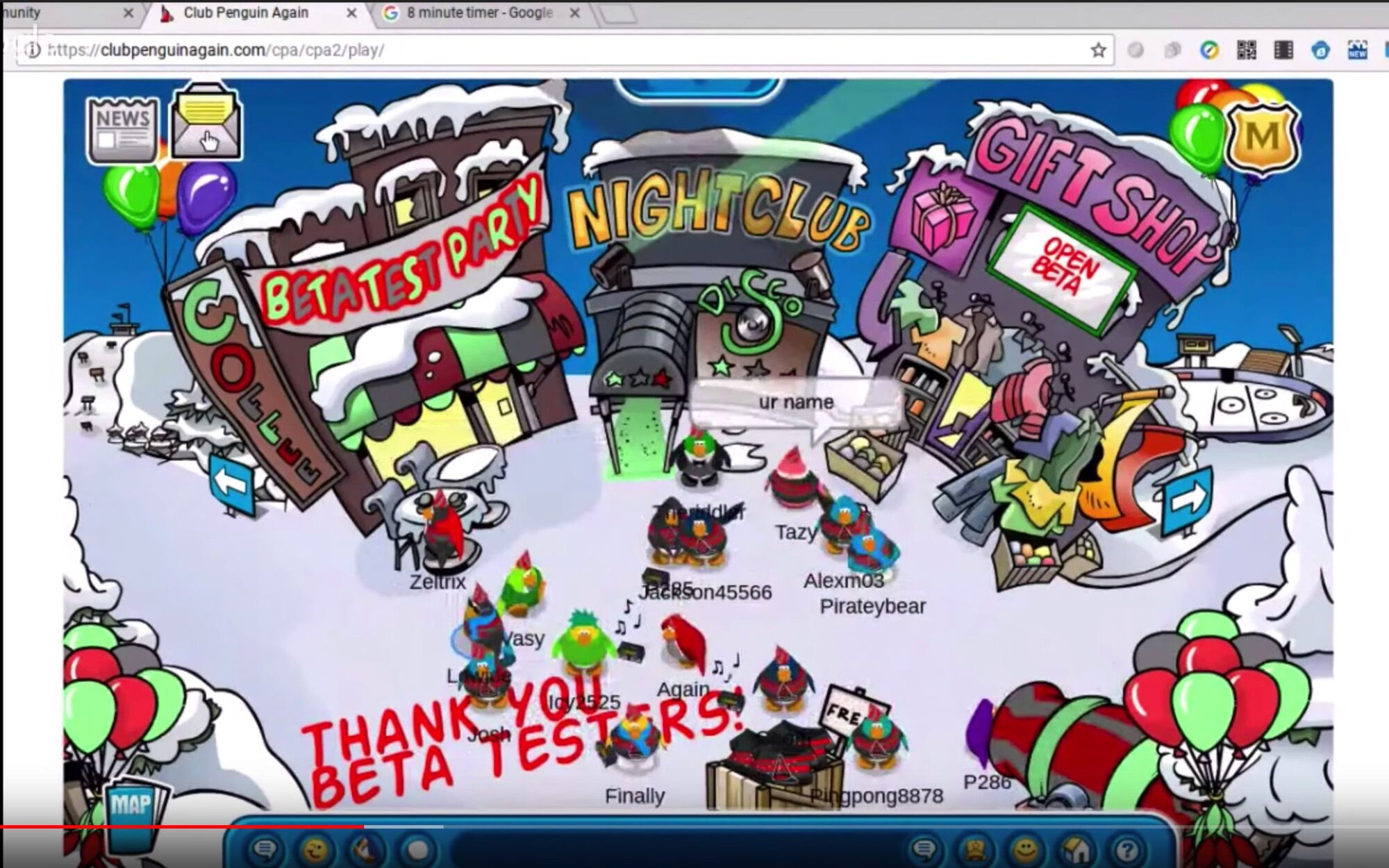
Task: Click the penguin action icon in toolbar
Action: point(366,849)
